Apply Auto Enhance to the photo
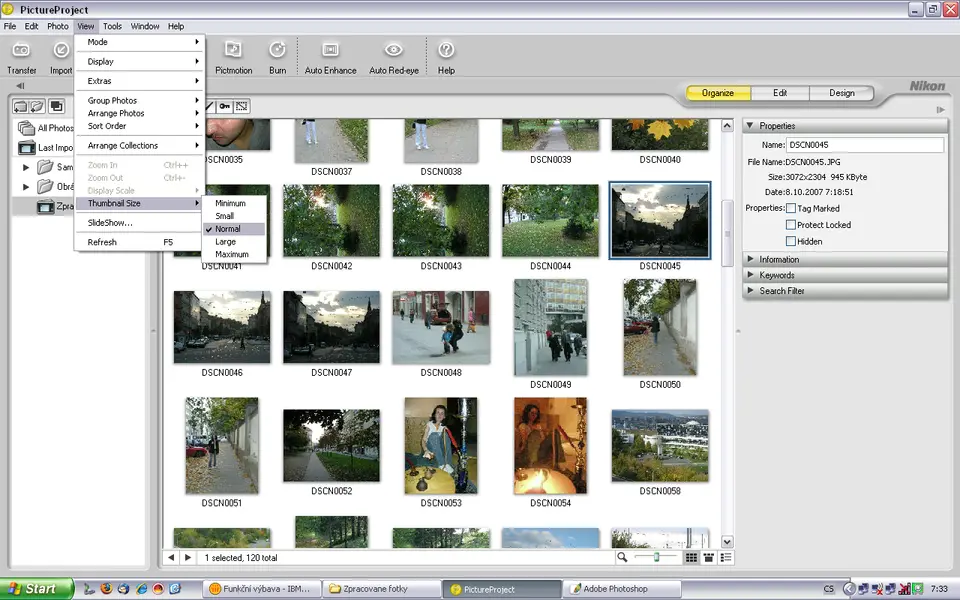 click(330, 51)
